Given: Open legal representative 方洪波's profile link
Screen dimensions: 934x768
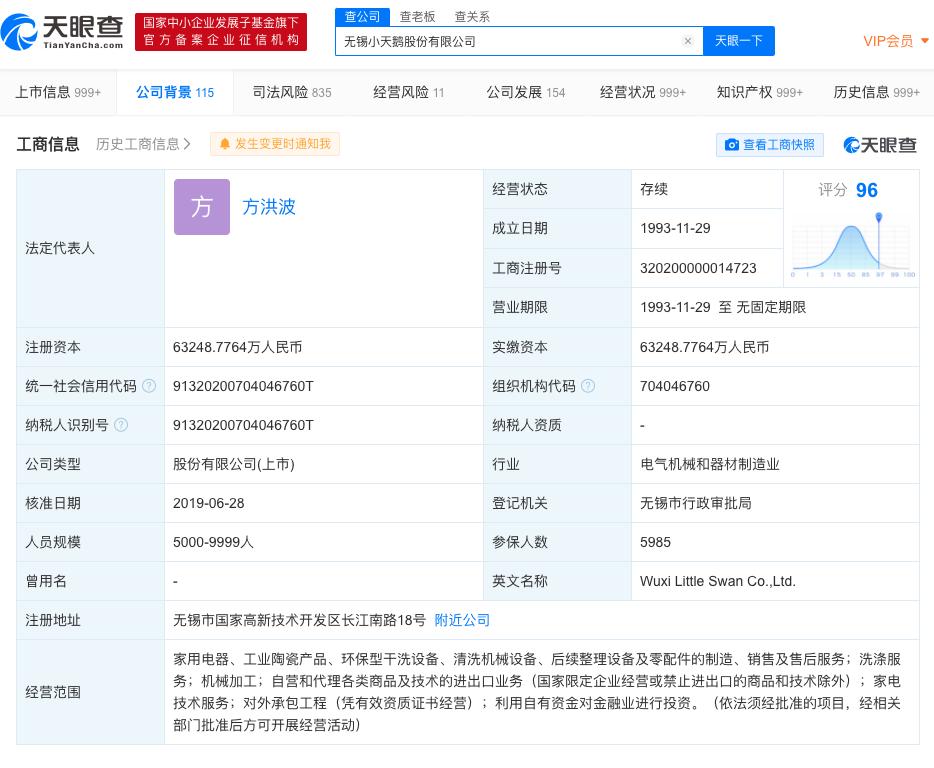Looking at the screenshot, I should [269, 207].
